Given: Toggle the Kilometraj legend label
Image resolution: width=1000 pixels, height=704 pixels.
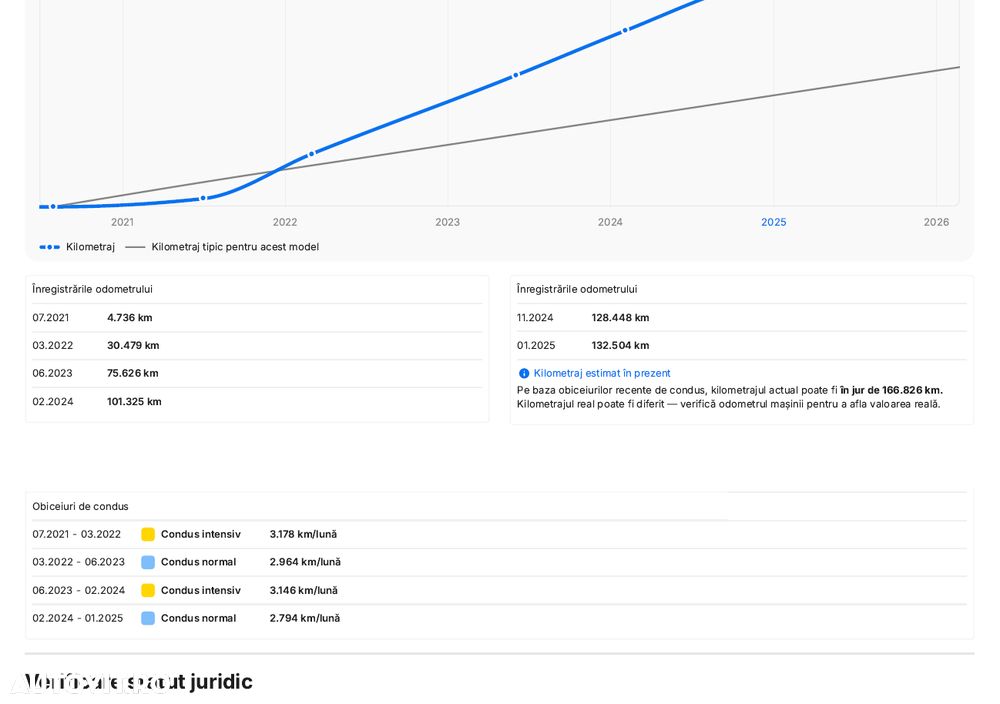Looking at the screenshot, I should pos(90,247).
